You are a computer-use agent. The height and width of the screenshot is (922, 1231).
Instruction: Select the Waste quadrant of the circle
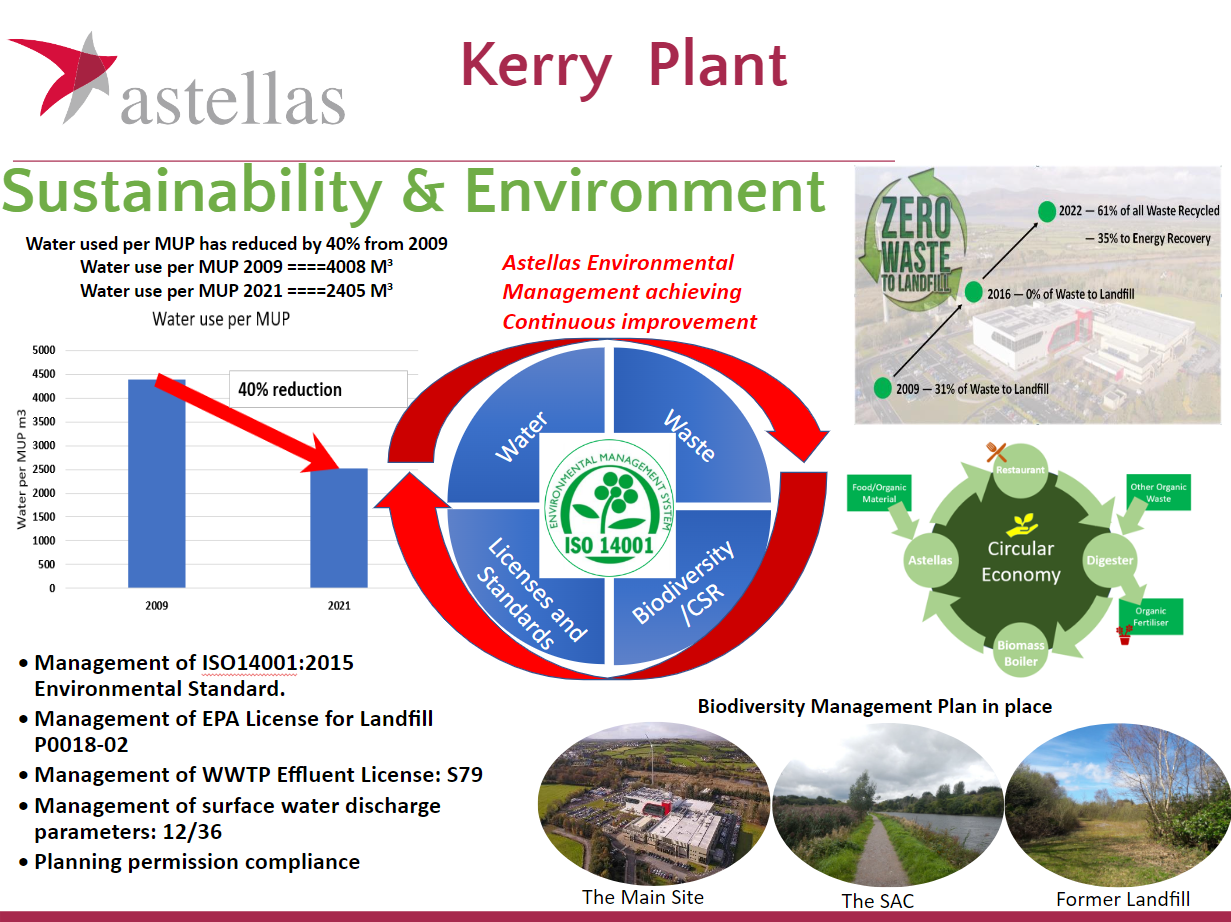(x=692, y=424)
